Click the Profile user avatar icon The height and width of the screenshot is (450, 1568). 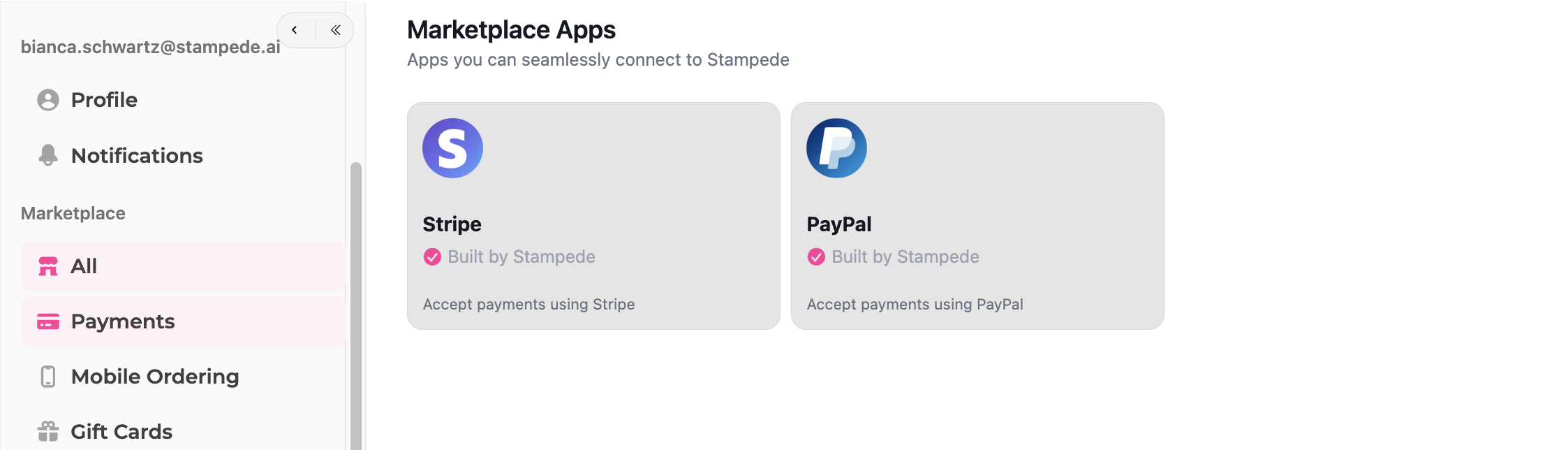tap(48, 100)
